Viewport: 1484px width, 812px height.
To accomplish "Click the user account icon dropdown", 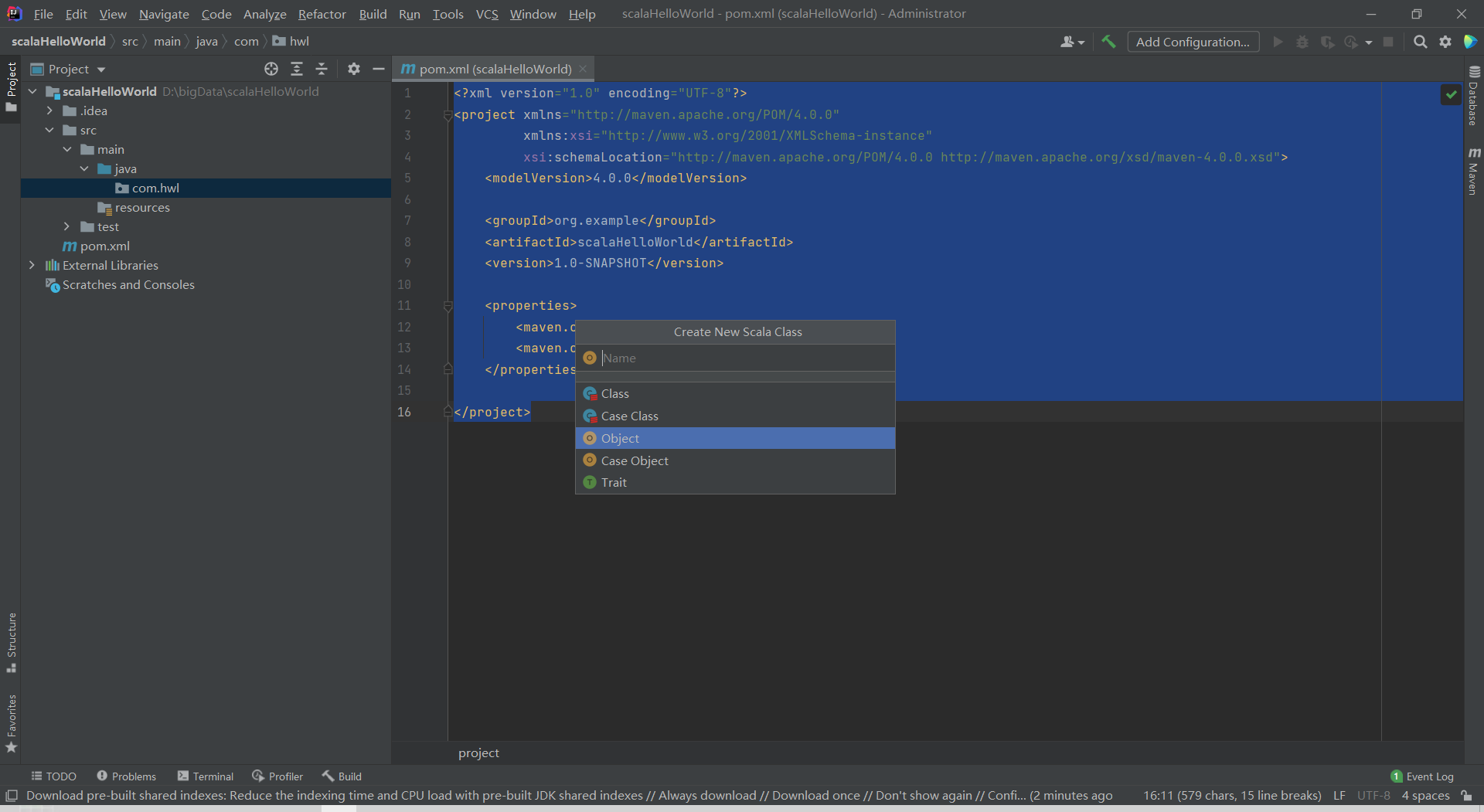I will (x=1072, y=42).
